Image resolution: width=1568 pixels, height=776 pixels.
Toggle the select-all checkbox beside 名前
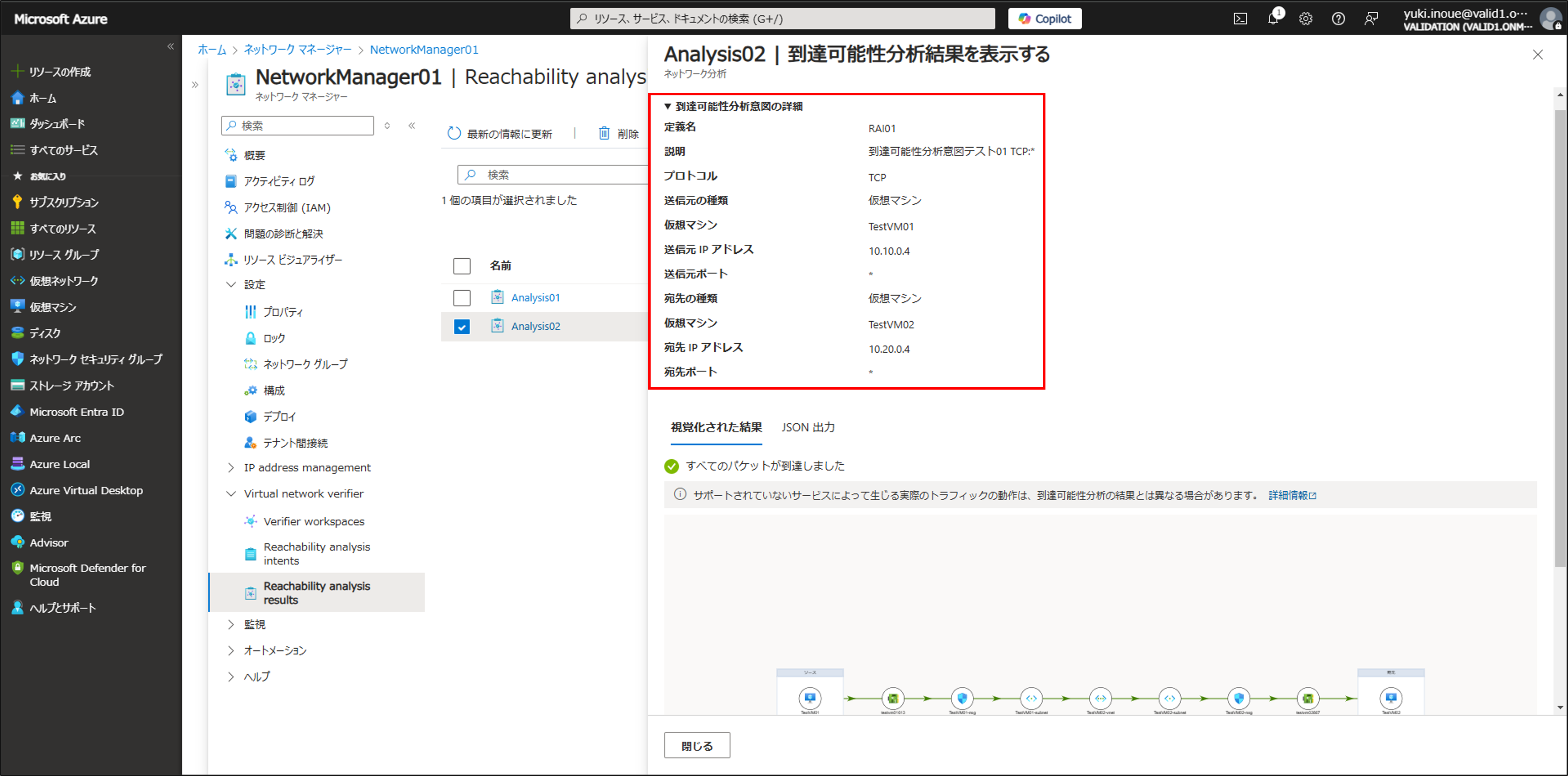pos(462,266)
